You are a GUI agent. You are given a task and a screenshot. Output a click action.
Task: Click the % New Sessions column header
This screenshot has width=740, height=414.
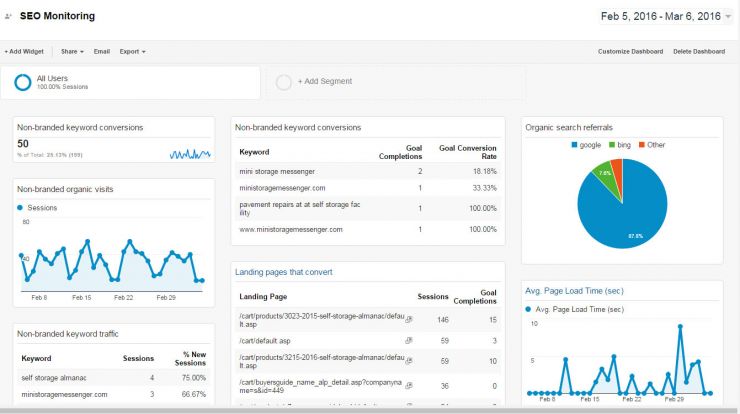(190, 358)
